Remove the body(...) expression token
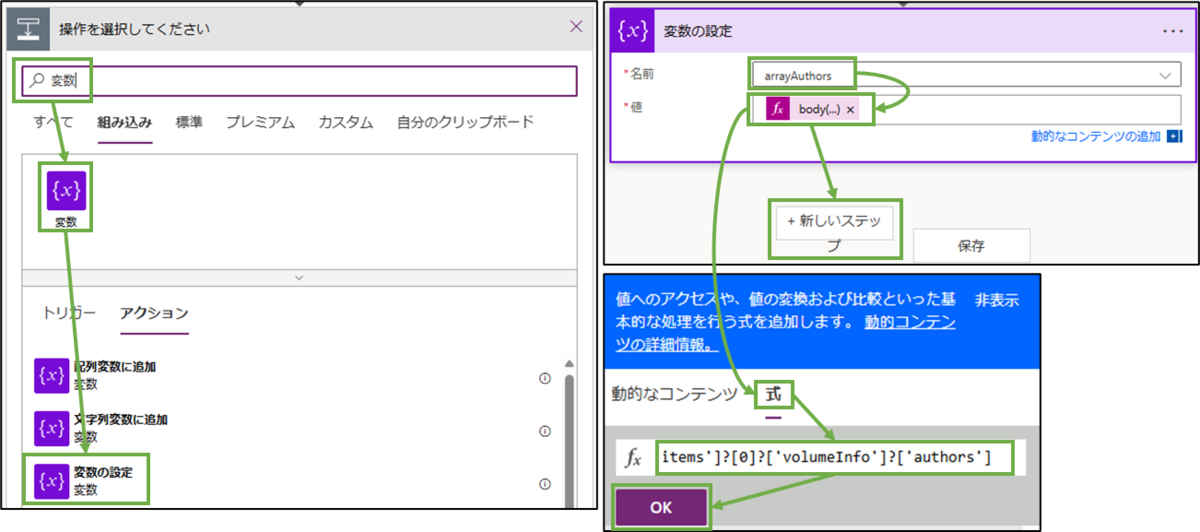This screenshot has width=1200, height=532. [850, 110]
